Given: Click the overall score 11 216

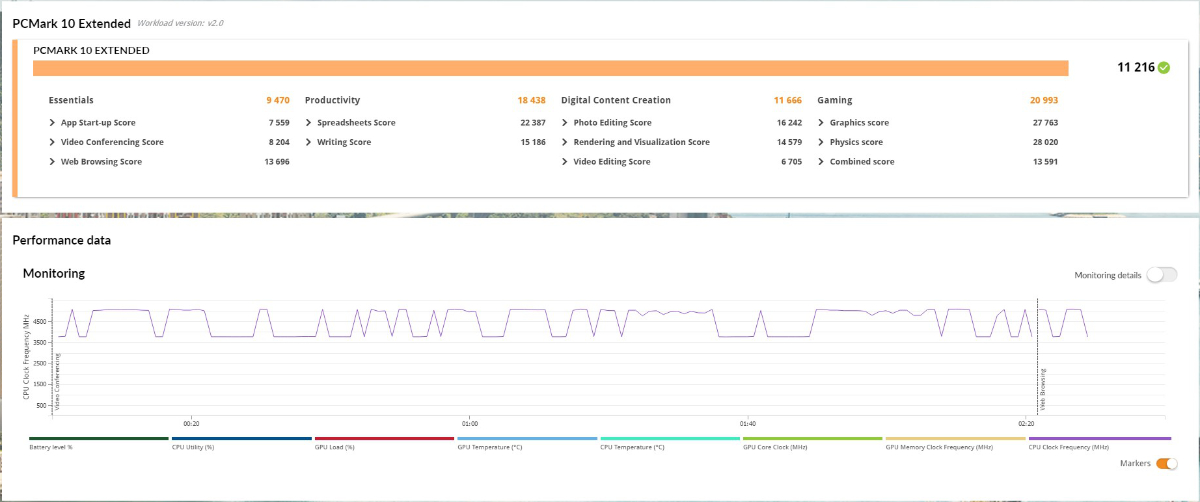Looking at the screenshot, I should pos(1135,68).
